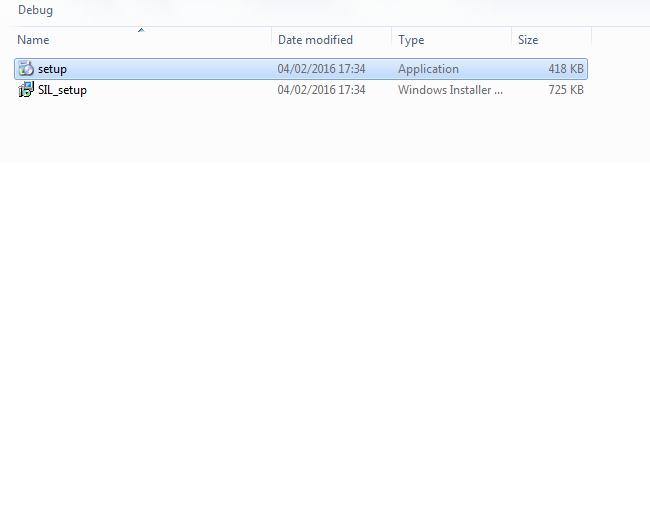Click the '418 KB' size value
Screen dimensions: 650x531
pos(566,69)
